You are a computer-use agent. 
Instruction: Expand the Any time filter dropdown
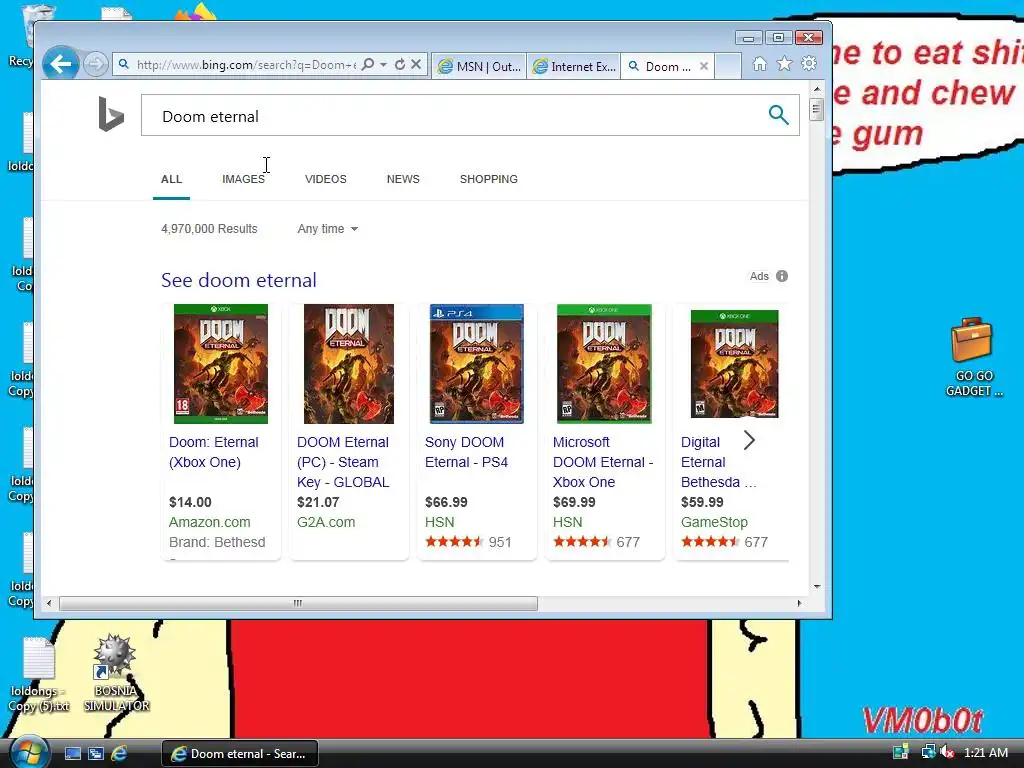tap(327, 229)
